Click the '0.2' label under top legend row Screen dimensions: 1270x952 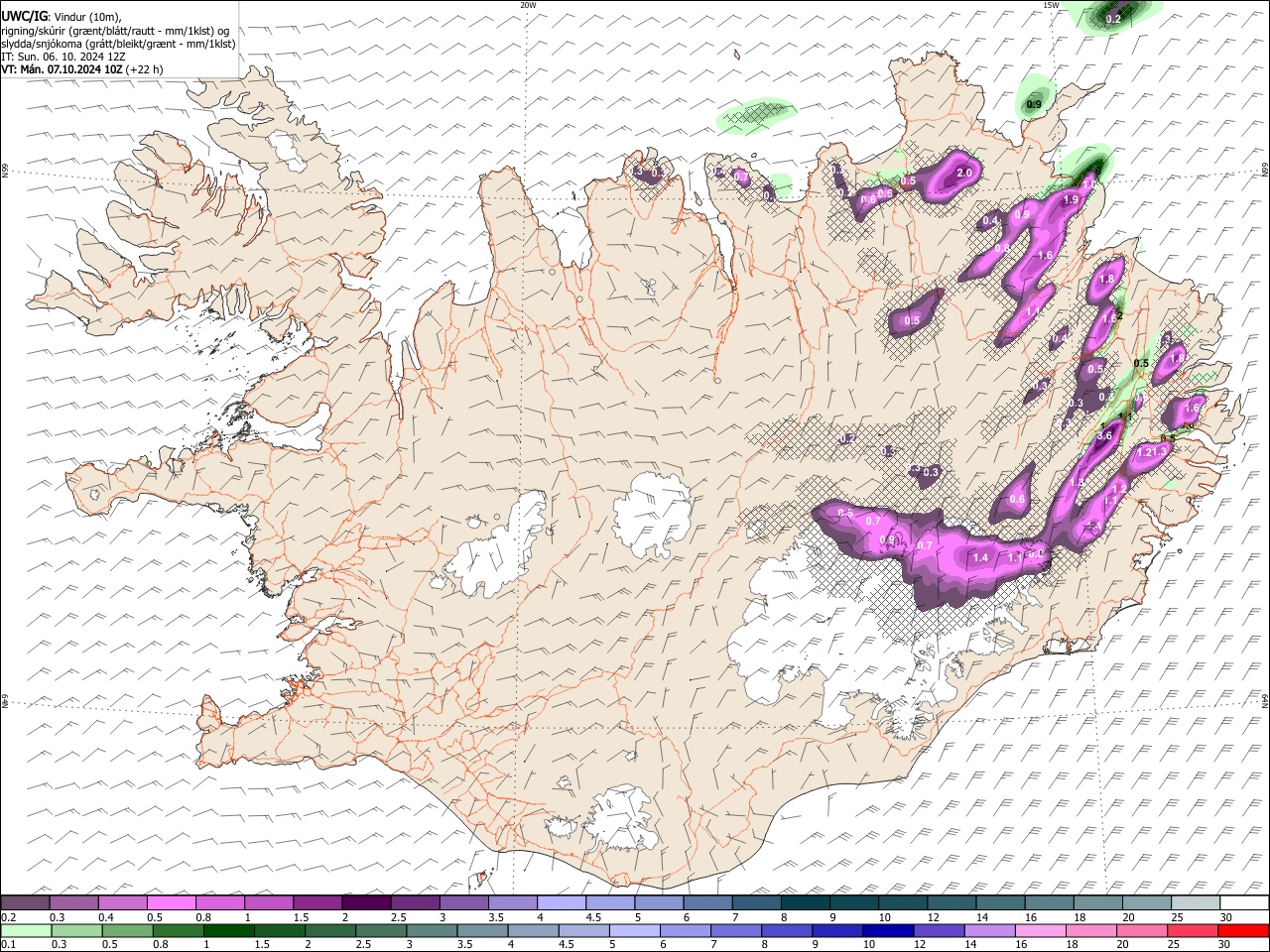tap(8, 917)
